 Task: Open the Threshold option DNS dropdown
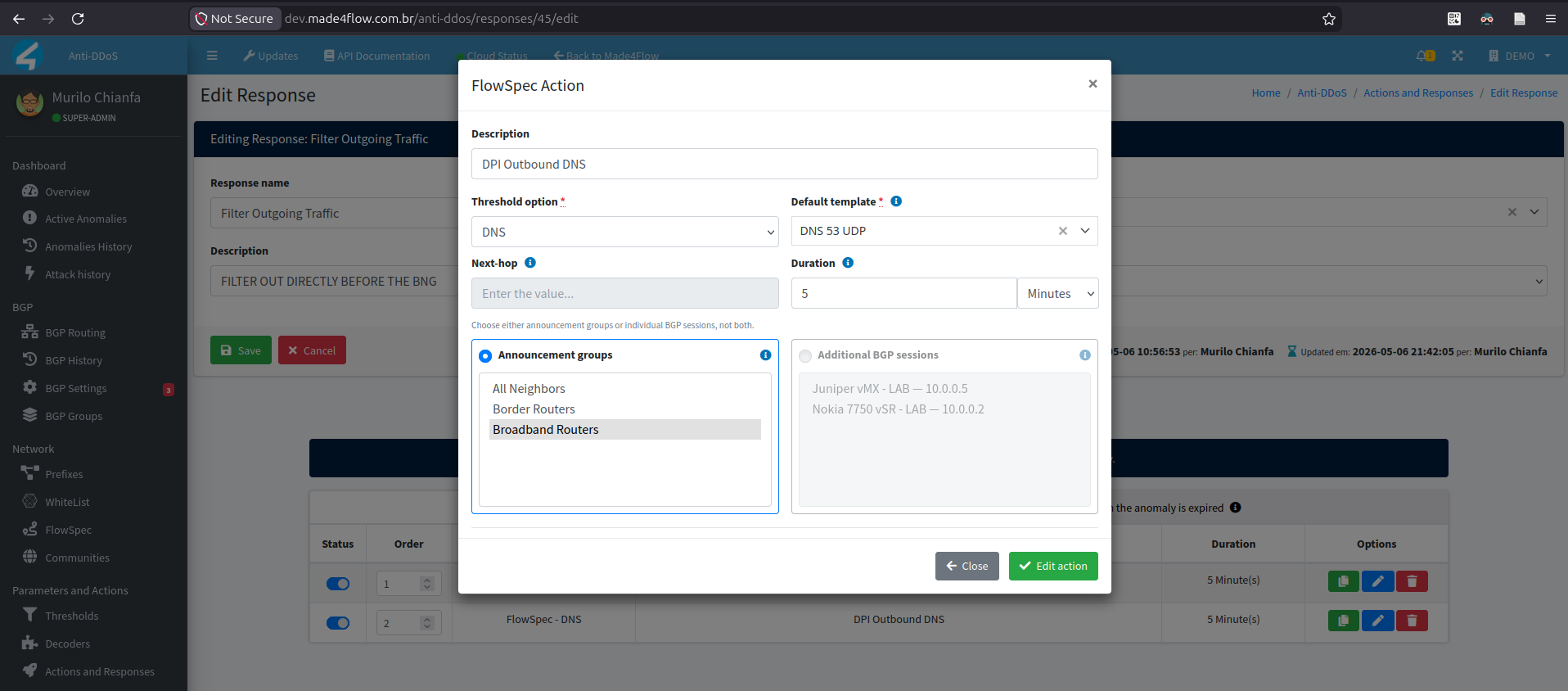(x=624, y=232)
